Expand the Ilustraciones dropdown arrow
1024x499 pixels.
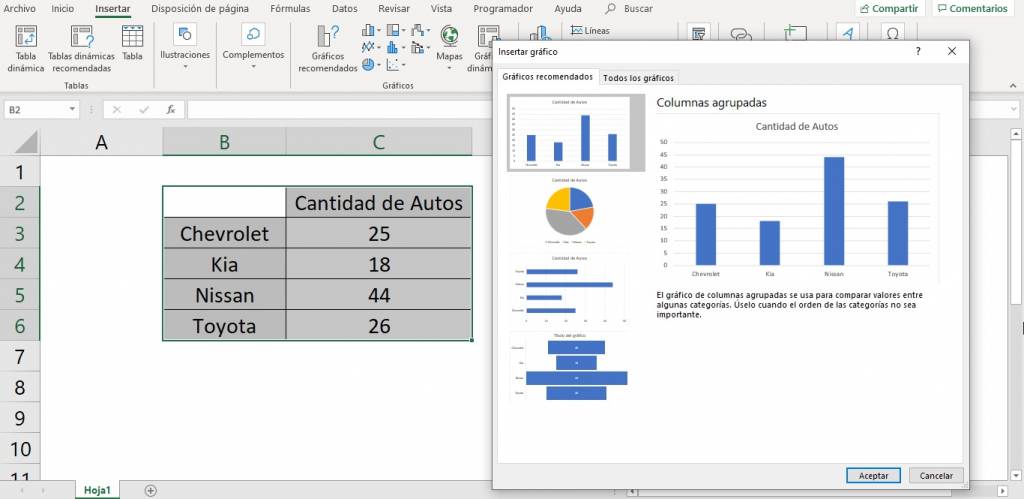(x=185, y=66)
